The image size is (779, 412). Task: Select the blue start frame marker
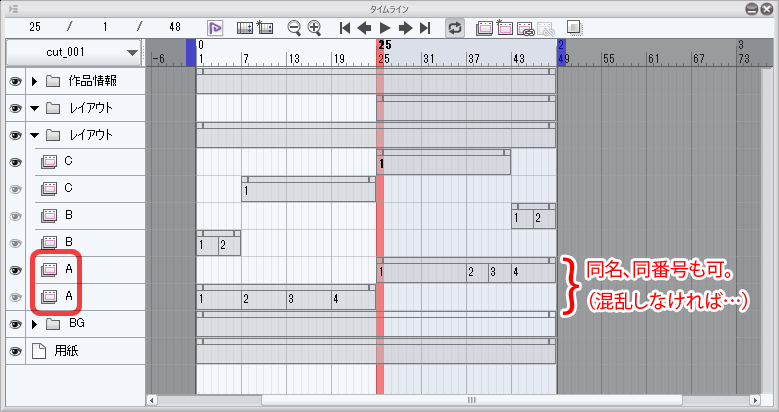[x=191, y=53]
